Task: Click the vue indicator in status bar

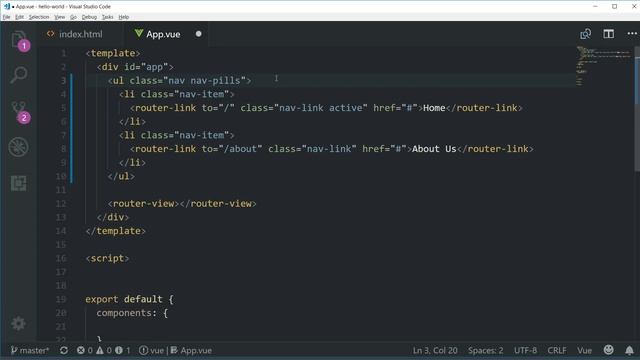Action: pos(151,350)
